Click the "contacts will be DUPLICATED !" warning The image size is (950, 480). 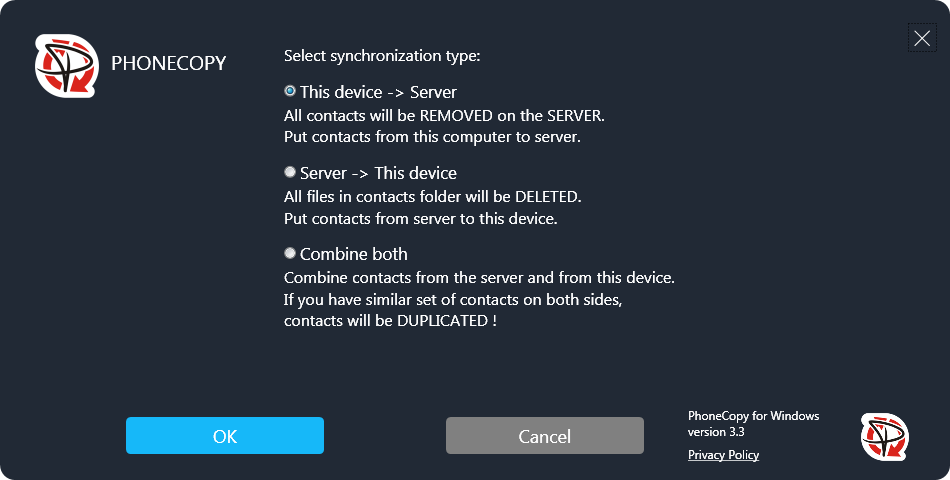(x=390, y=321)
